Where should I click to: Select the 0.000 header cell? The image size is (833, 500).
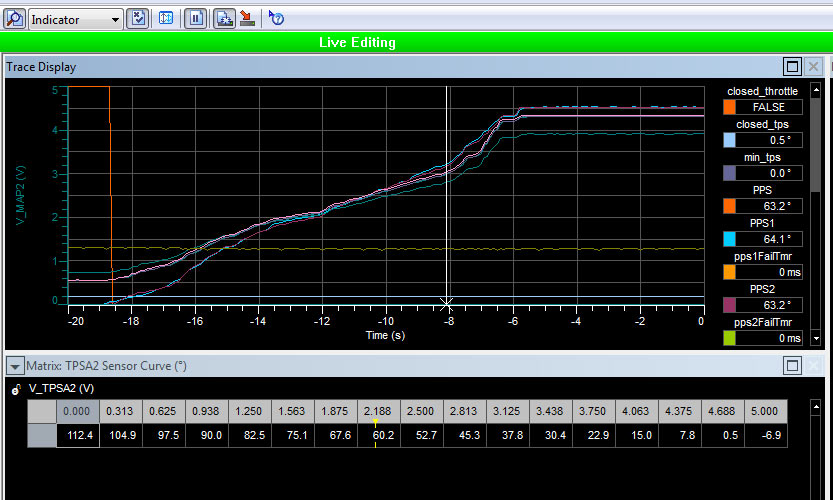(x=77, y=411)
